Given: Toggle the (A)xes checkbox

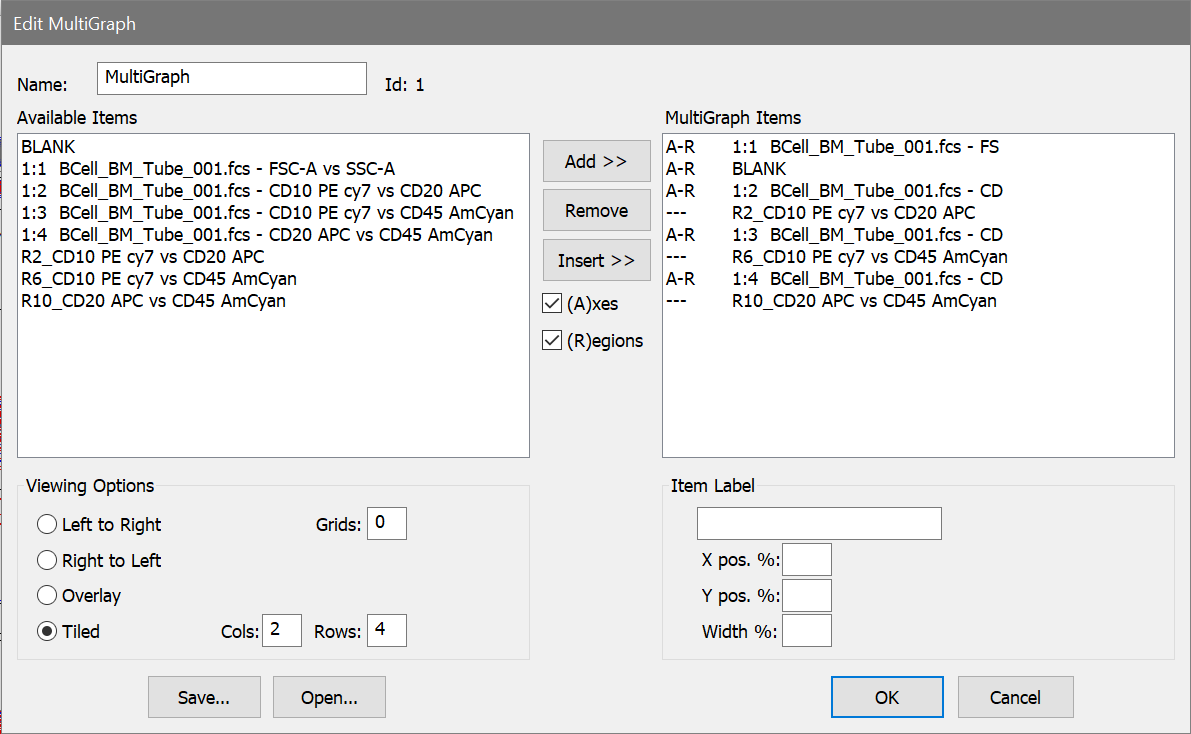Looking at the screenshot, I should point(551,303).
